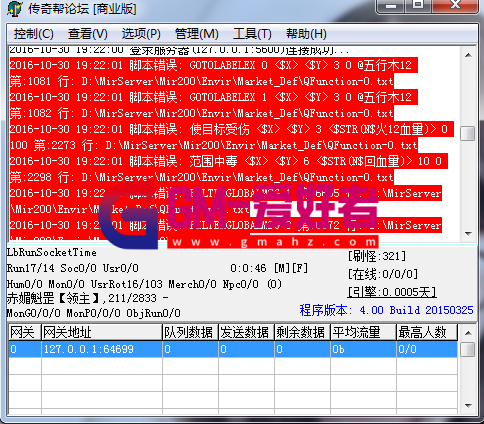Click the gateway list scroll-down arrow
This screenshot has height=424, width=484.
coord(468,405)
